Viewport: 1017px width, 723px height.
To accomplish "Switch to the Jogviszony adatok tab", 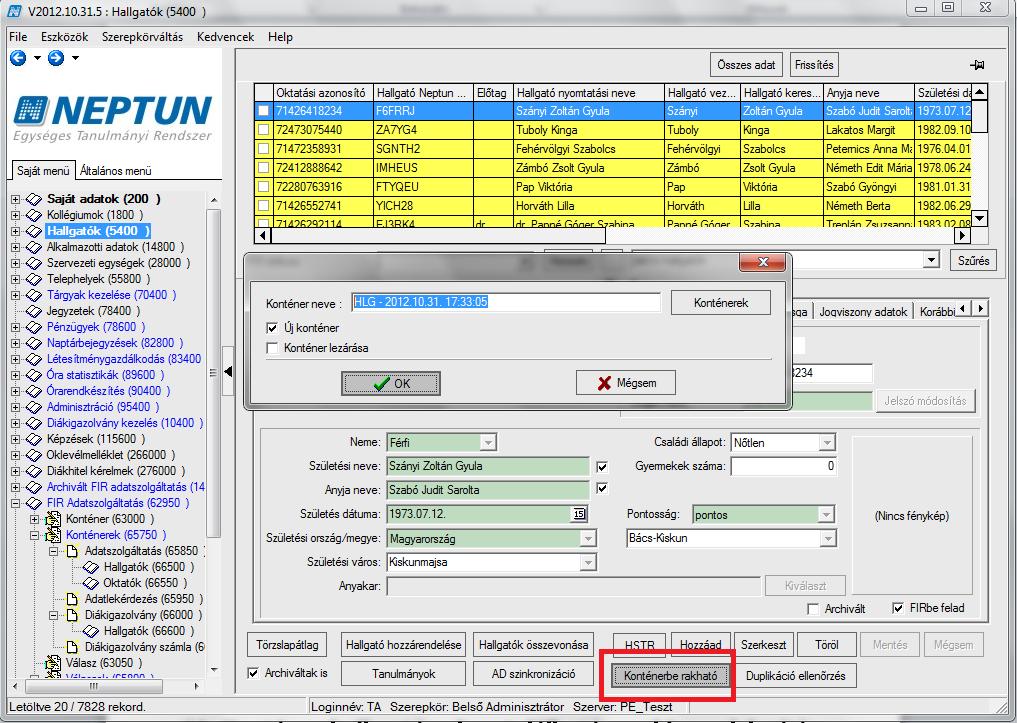I will tap(863, 312).
